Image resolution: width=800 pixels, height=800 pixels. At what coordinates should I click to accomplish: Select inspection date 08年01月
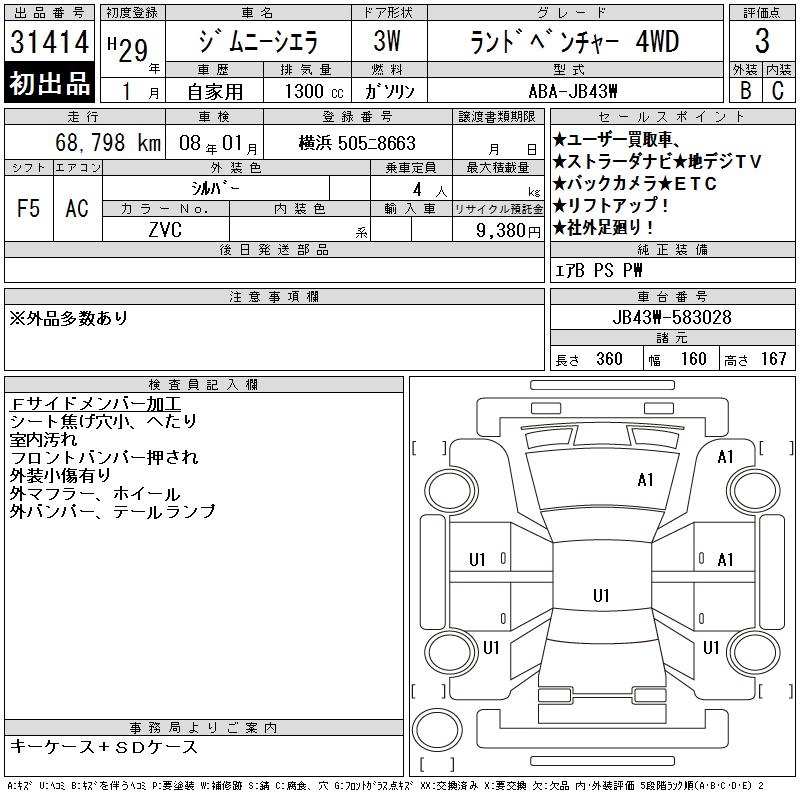point(218,143)
